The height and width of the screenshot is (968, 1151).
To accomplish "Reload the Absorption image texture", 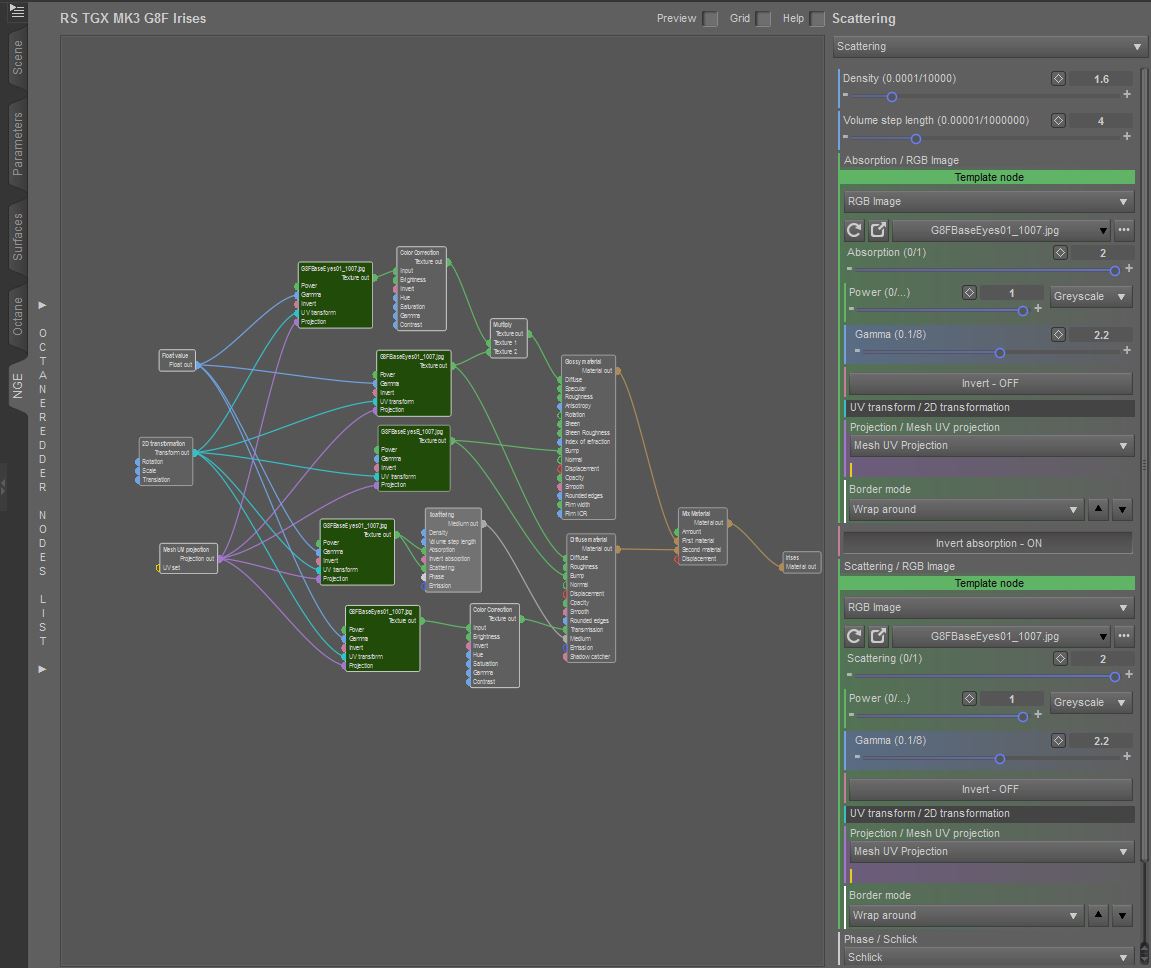I will pyautogui.click(x=854, y=230).
